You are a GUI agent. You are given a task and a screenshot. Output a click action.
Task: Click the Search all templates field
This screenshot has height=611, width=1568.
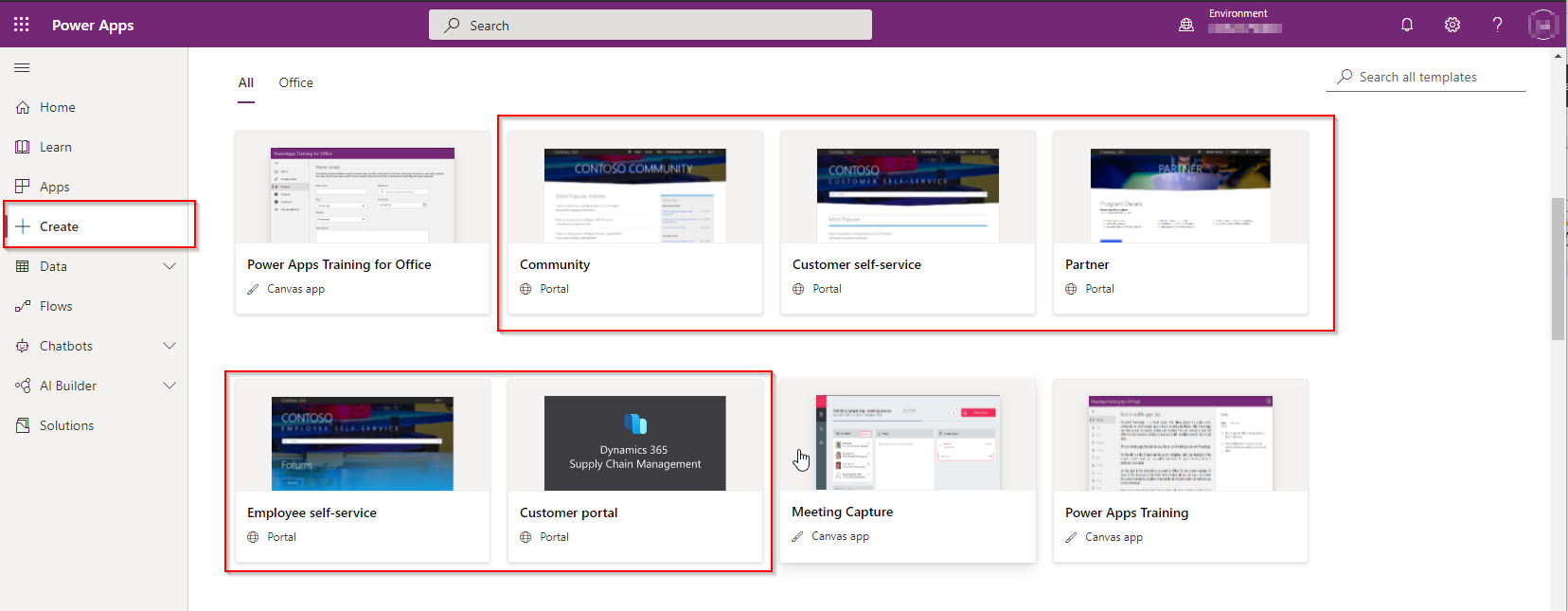(x=1426, y=77)
